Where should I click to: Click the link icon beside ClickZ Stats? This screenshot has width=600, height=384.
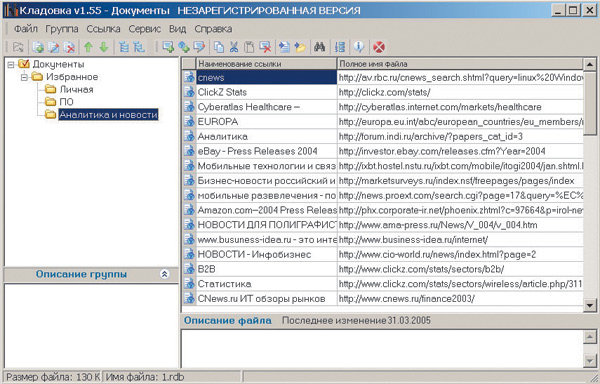point(189,92)
